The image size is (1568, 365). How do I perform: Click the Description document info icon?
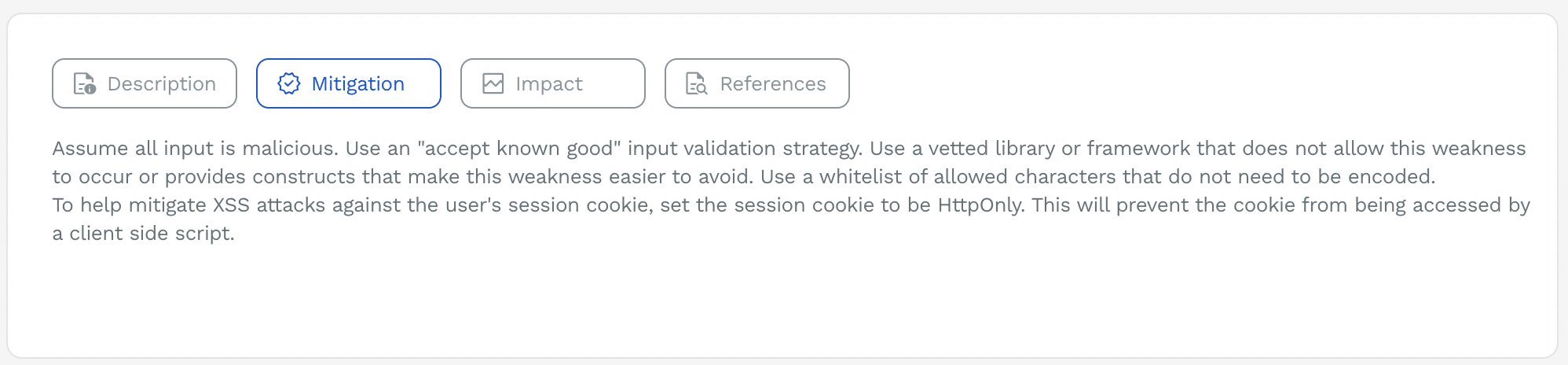tap(84, 83)
